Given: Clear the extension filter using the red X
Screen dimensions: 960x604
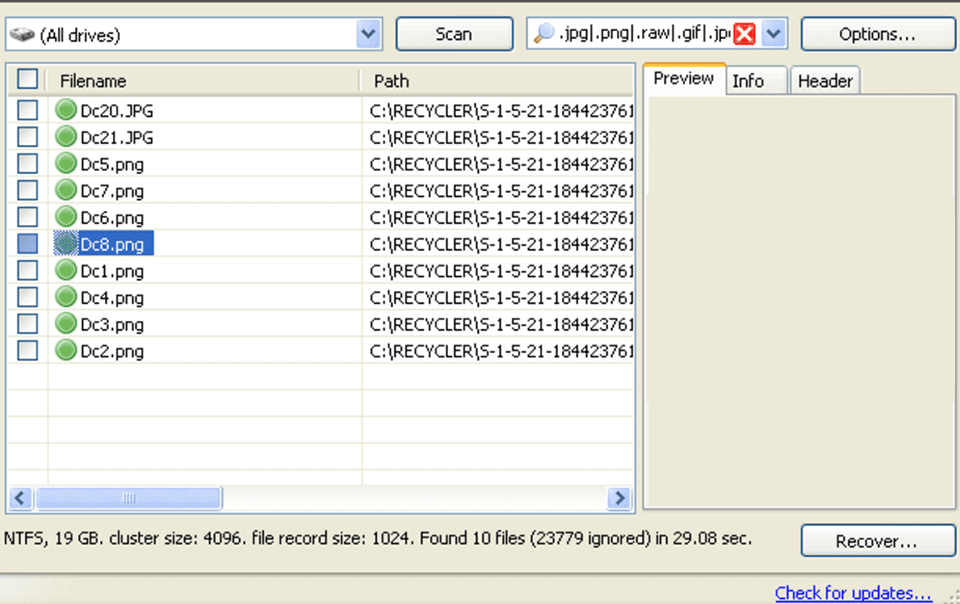Looking at the screenshot, I should point(744,33).
